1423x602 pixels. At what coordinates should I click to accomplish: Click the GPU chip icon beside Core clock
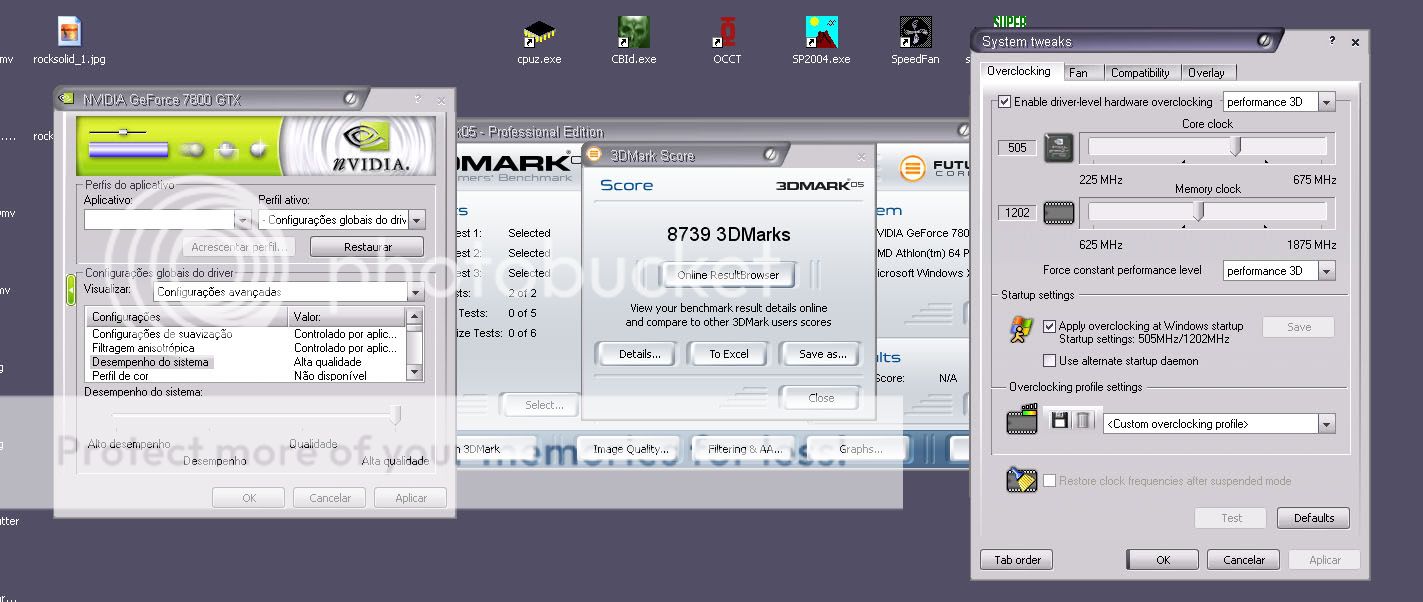(x=1059, y=148)
